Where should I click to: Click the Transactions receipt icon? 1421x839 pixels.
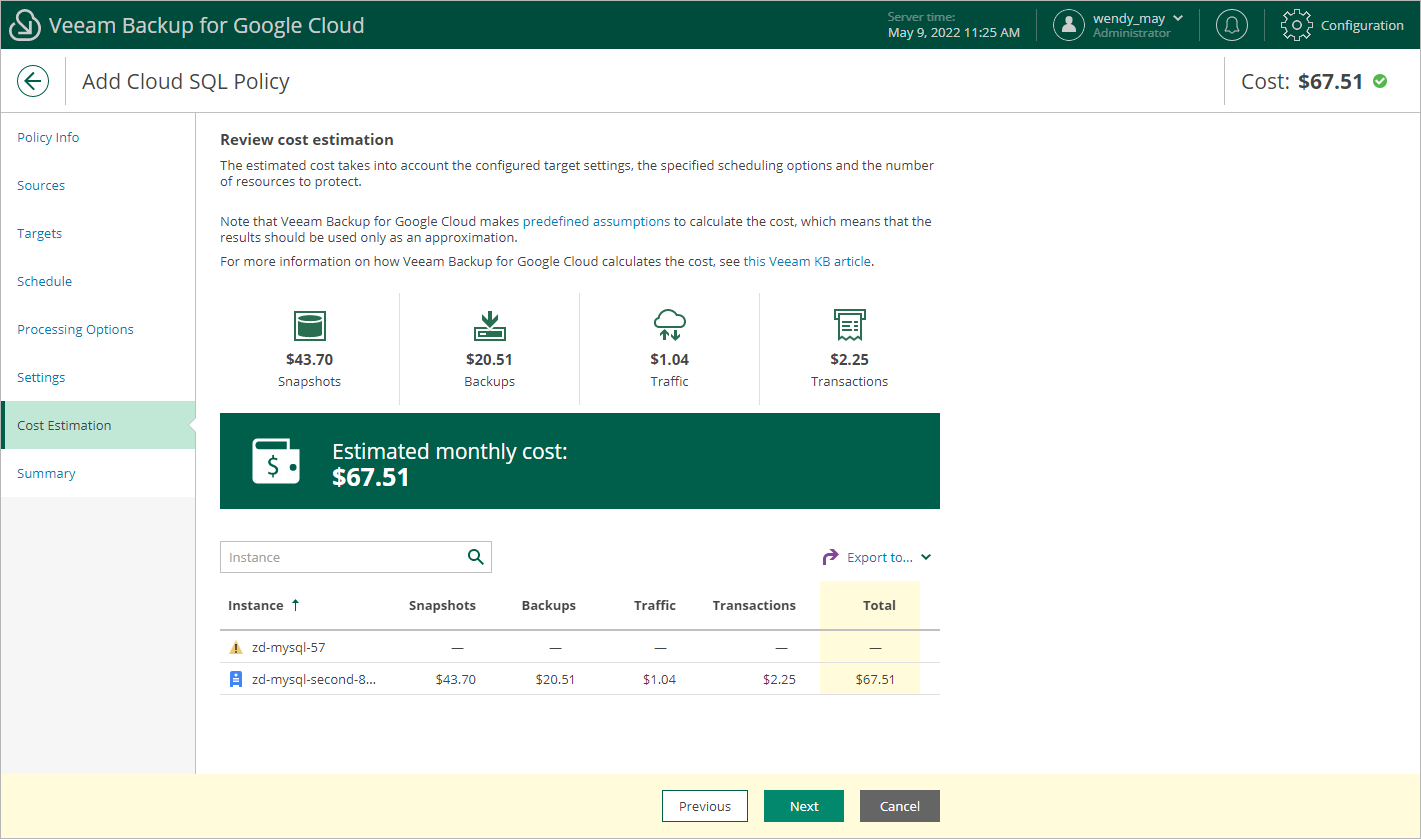point(849,325)
